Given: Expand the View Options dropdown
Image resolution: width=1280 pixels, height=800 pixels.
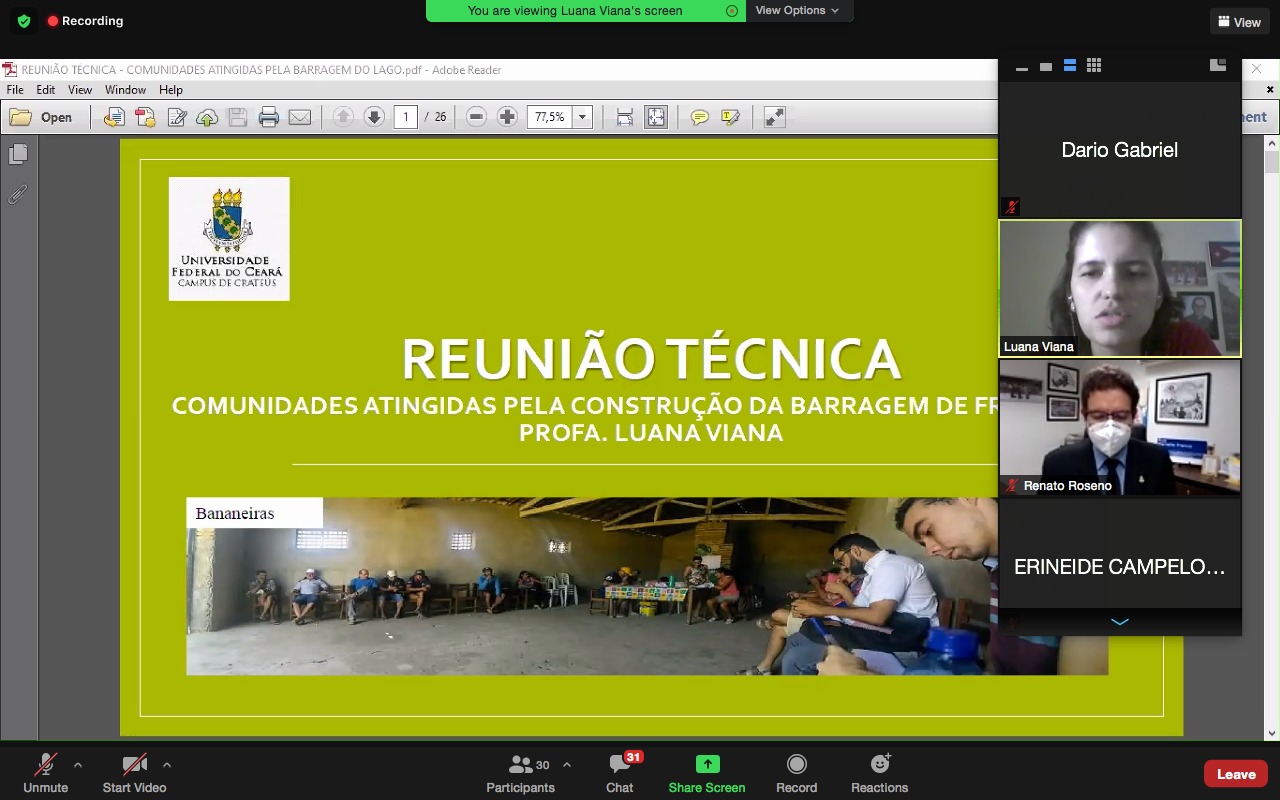Looking at the screenshot, I should pyautogui.click(x=797, y=10).
